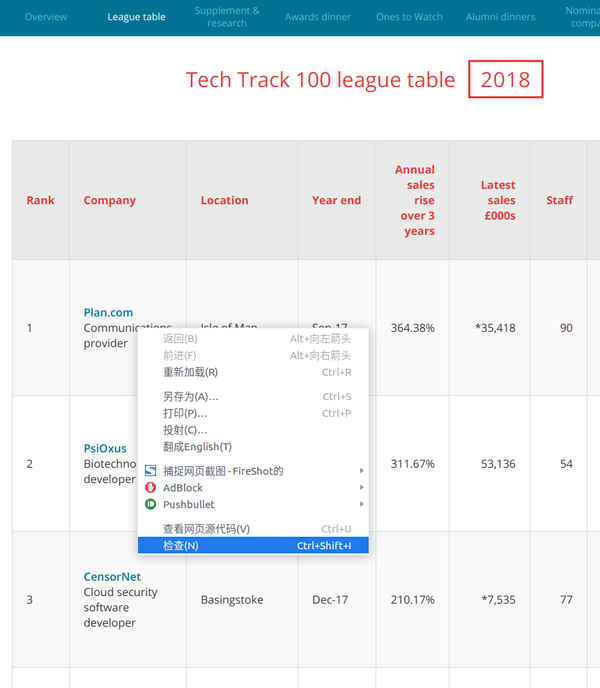
Task: Click the staff value 77
Action: click(566, 600)
